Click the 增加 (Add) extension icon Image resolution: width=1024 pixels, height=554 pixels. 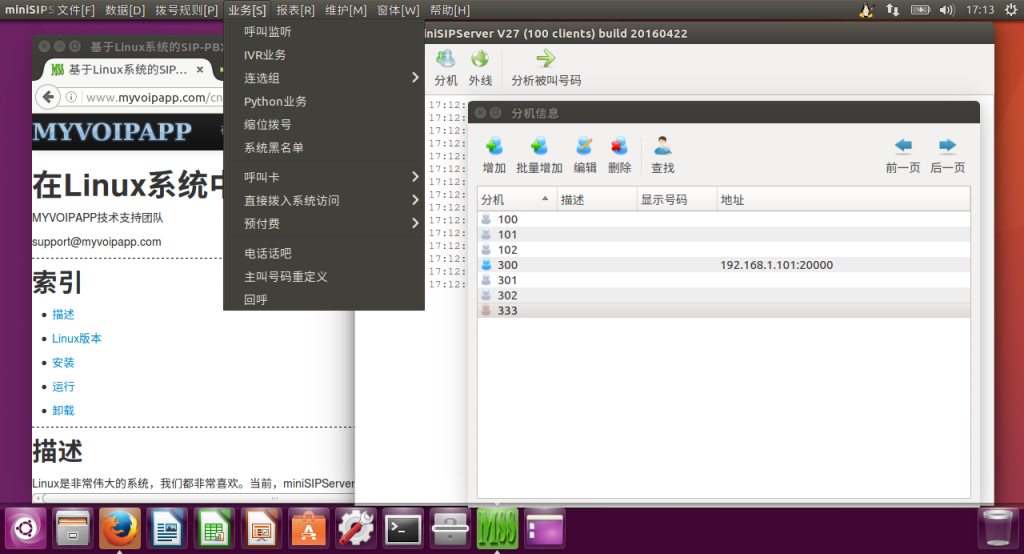coord(494,147)
